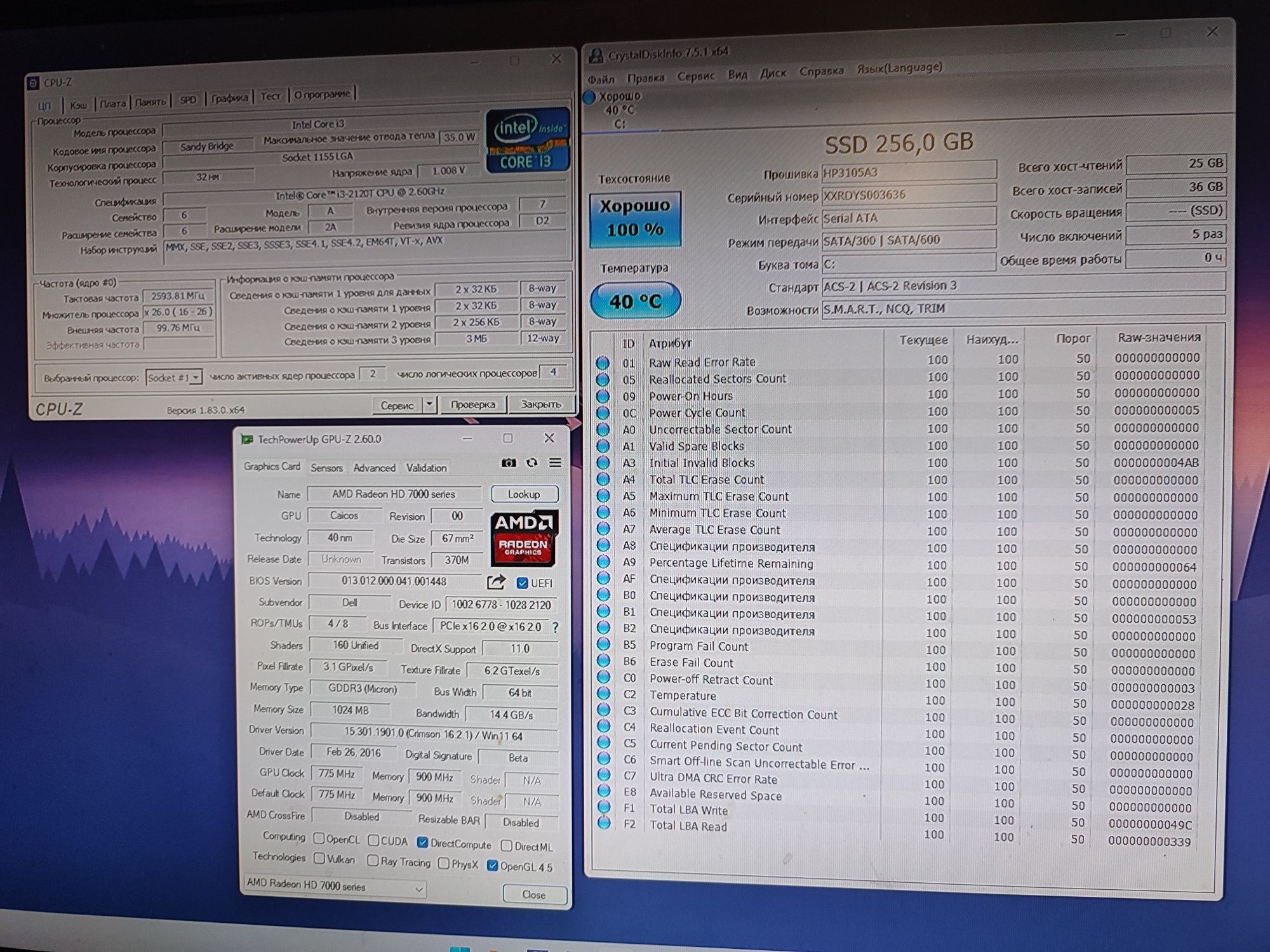Refresh GPU-Z info with the refresh icon
Viewport: 1270px width, 952px height.
tap(532, 463)
